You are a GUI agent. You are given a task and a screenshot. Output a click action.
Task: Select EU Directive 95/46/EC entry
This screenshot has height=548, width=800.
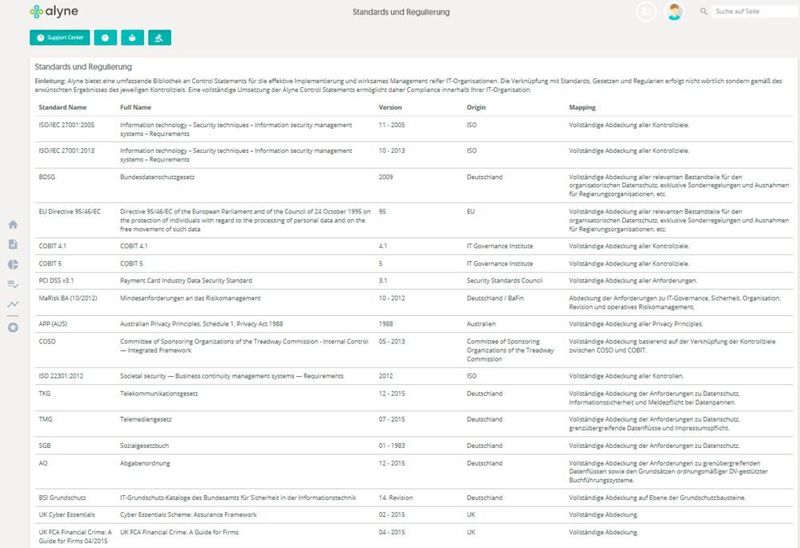(x=69, y=211)
